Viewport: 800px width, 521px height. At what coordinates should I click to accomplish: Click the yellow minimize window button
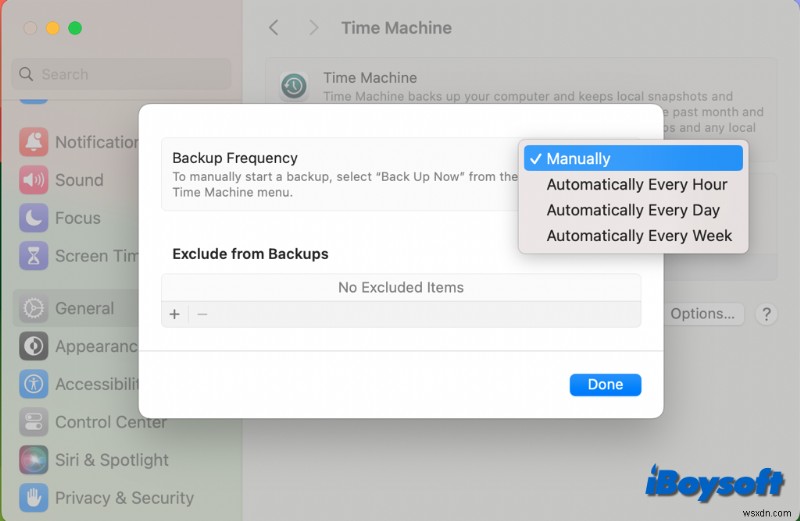pos(53,28)
